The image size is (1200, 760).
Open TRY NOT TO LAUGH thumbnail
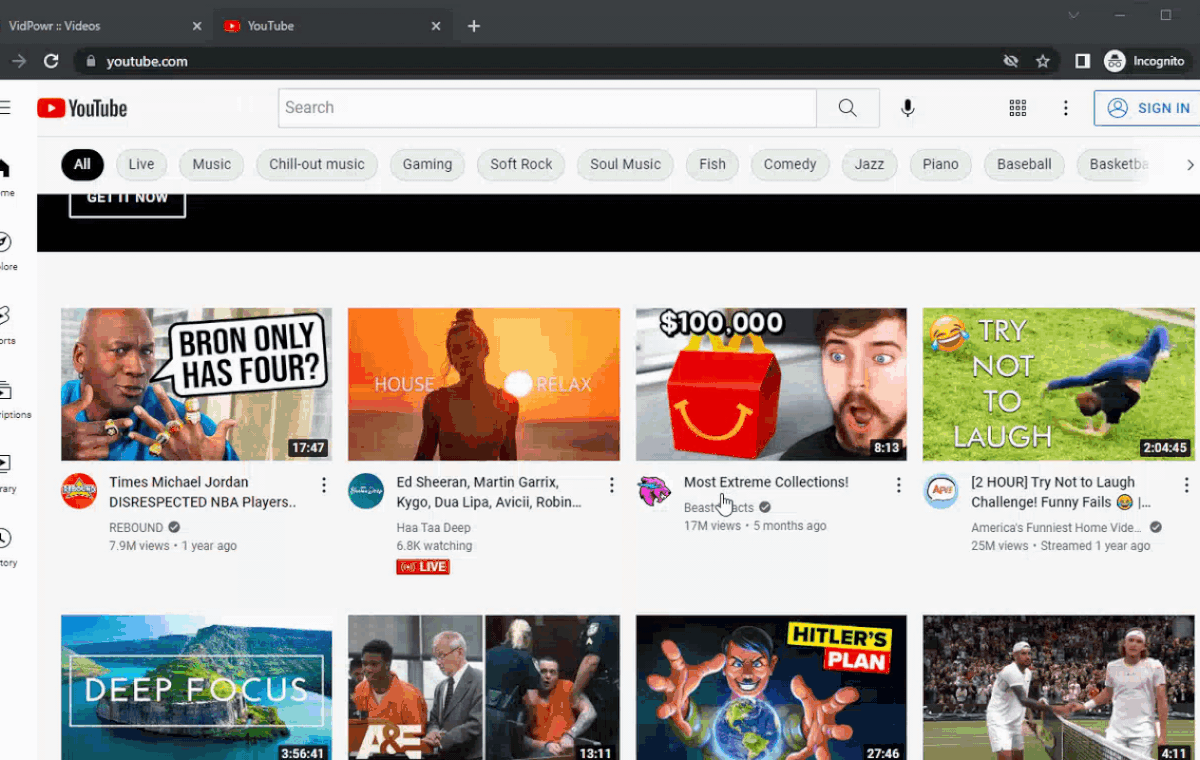coord(1059,384)
